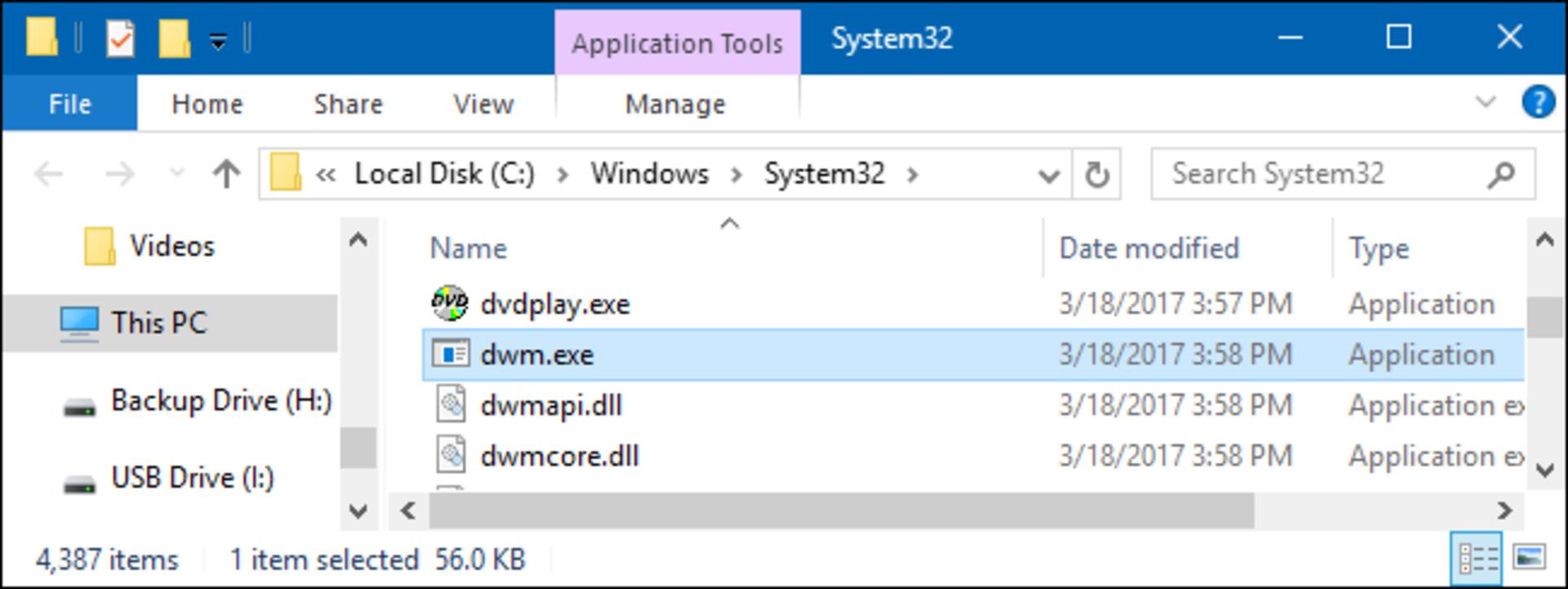
Task: Click the dvdplay.exe file icon
Action: [449, 304]
